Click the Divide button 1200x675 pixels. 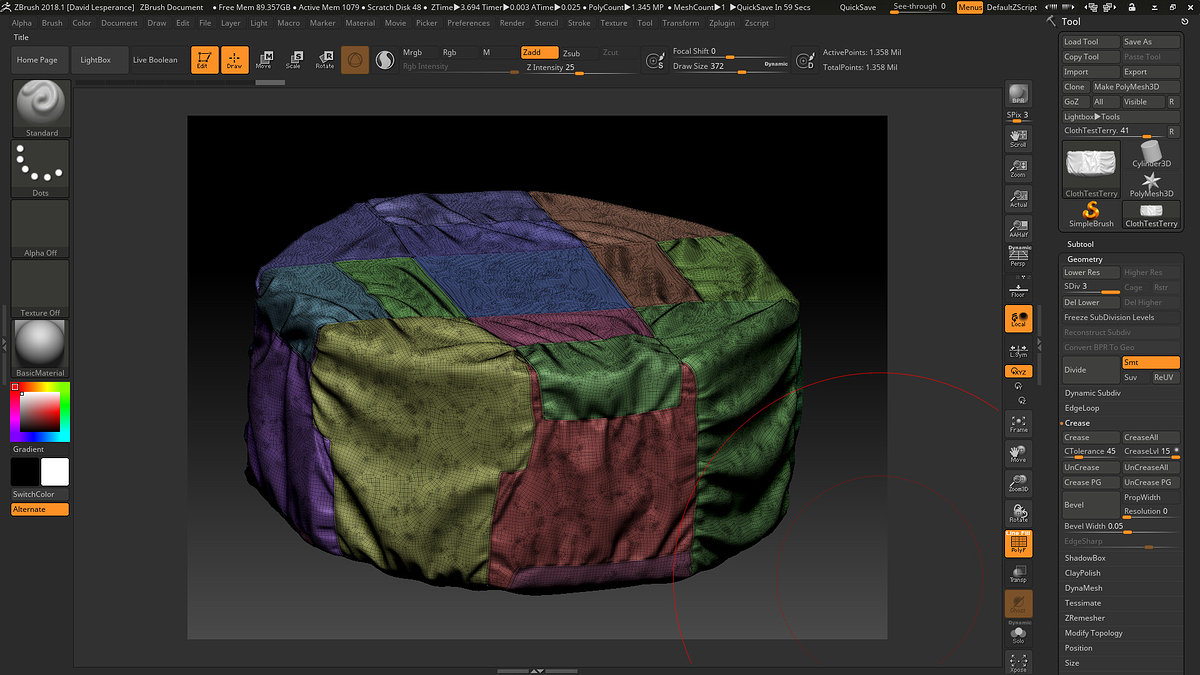coord(1090,370)
